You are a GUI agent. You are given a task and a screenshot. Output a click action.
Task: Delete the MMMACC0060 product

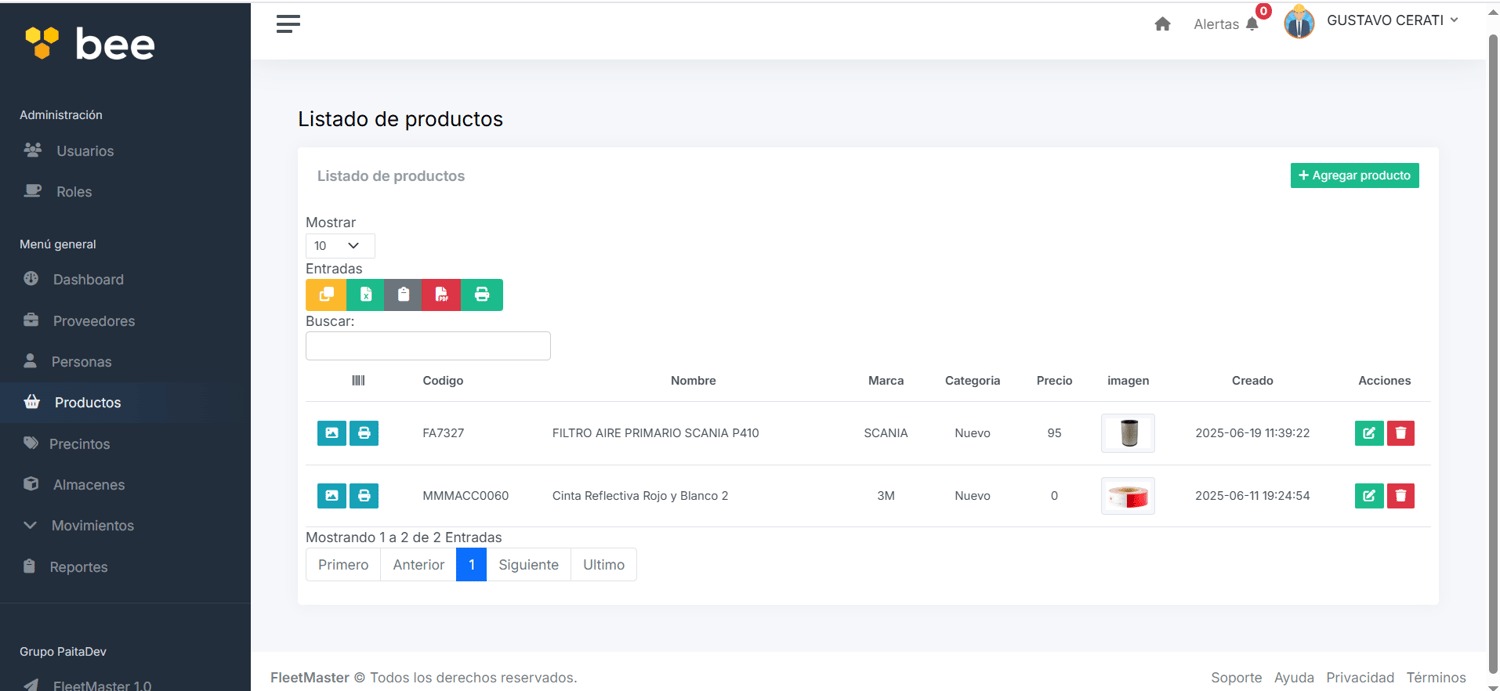pyautogui.click(x=1400, y=496)
